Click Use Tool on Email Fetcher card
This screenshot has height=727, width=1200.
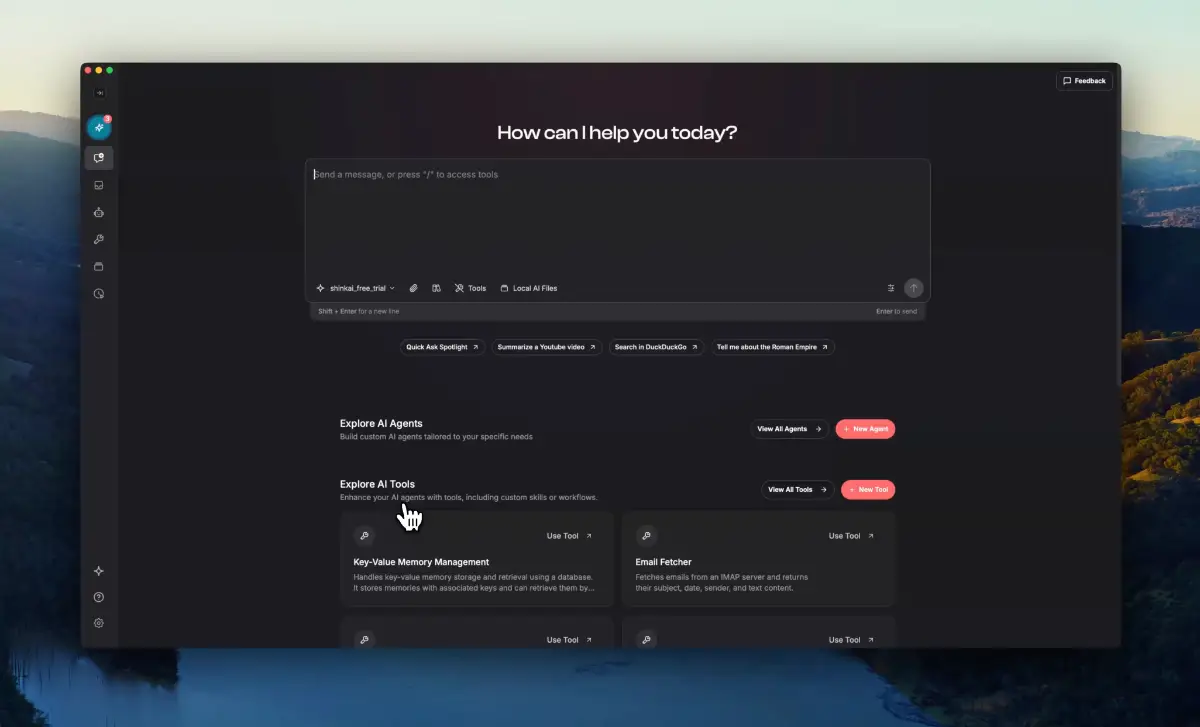[851, 536]
